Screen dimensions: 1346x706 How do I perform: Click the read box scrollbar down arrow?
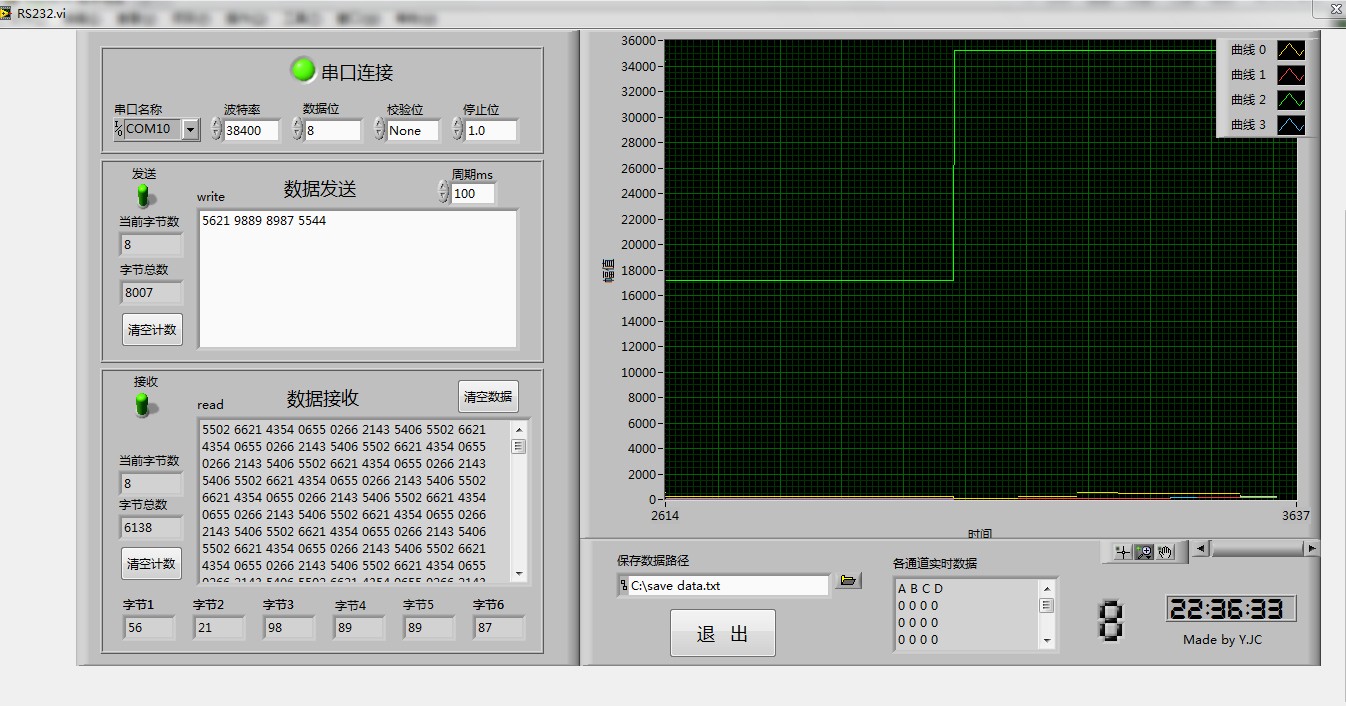click(x=519, y=574)
